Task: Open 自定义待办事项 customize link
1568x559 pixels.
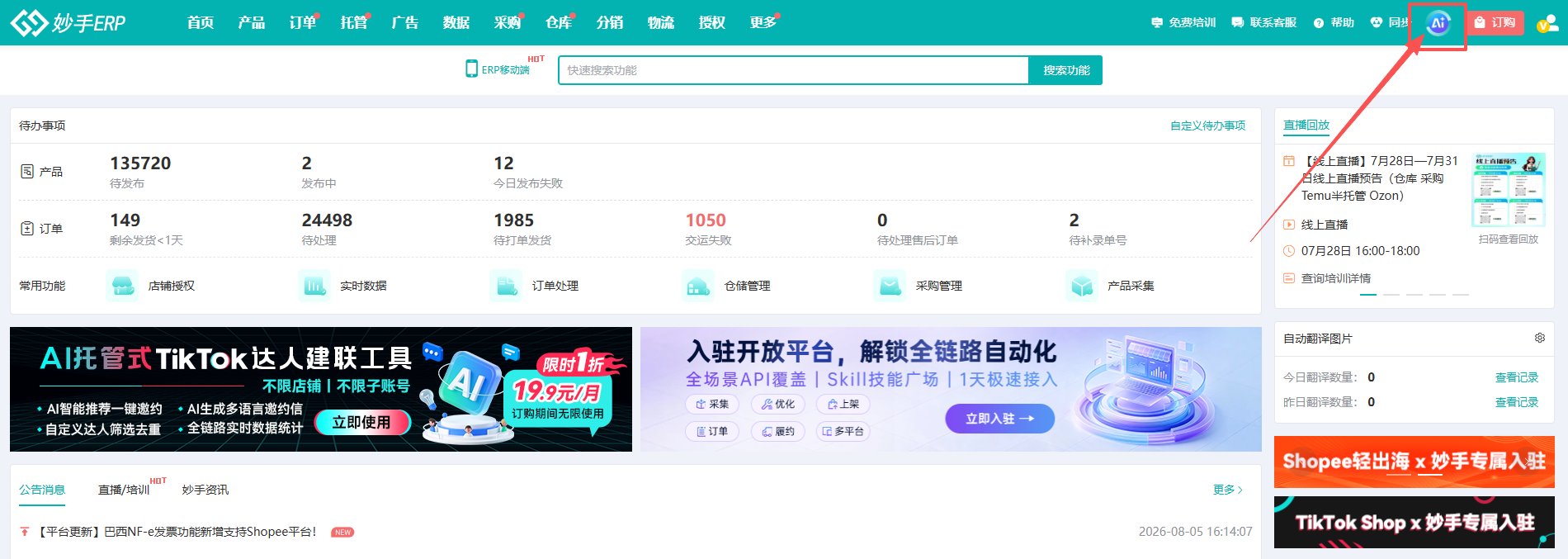Action: tap(1207, 126)
